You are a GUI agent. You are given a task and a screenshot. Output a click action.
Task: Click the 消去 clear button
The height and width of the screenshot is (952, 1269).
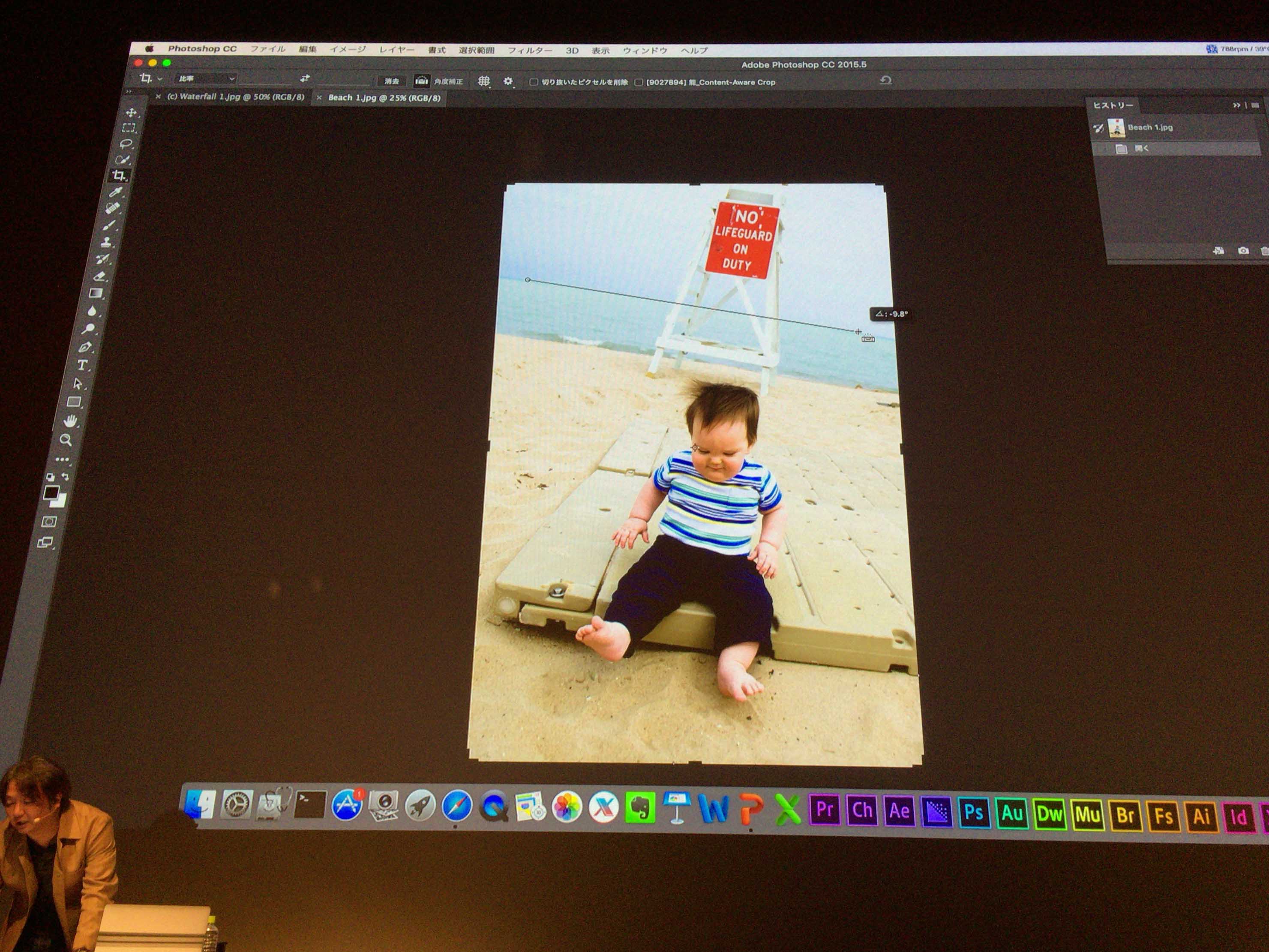click(392, 81)
